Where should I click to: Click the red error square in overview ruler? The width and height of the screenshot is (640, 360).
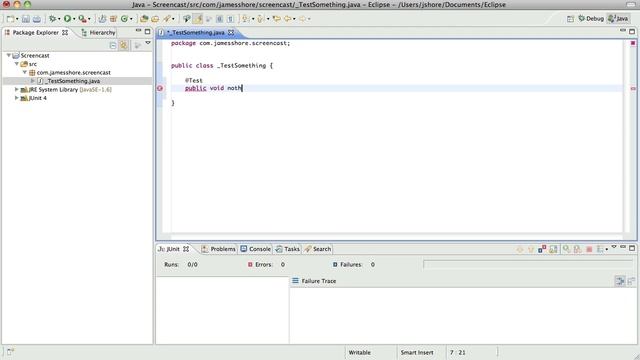[633, 43]
